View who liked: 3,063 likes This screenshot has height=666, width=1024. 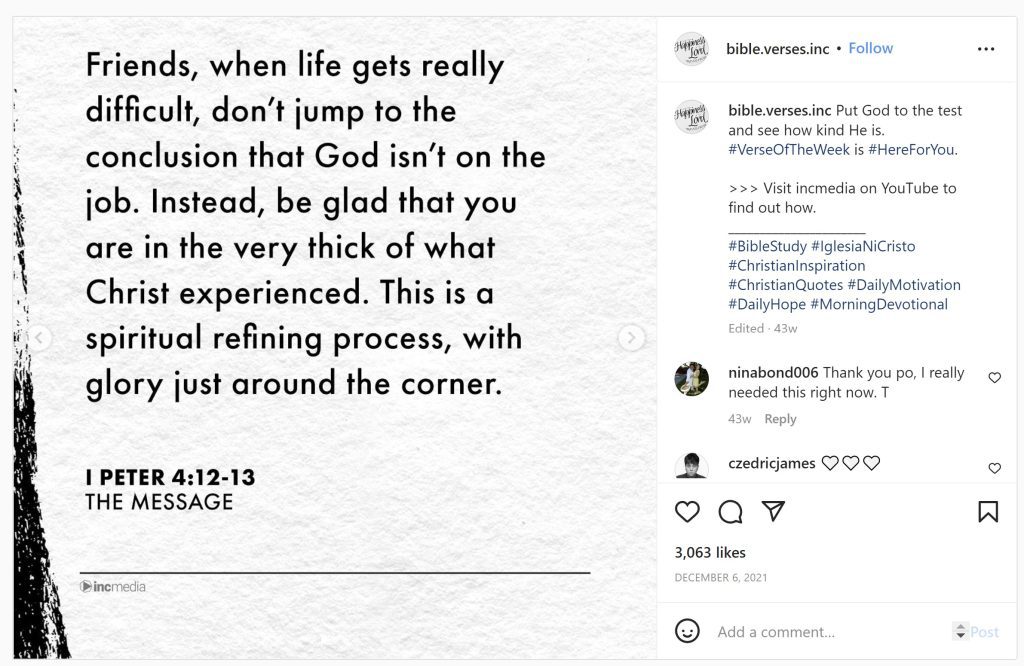click(710, 552)
